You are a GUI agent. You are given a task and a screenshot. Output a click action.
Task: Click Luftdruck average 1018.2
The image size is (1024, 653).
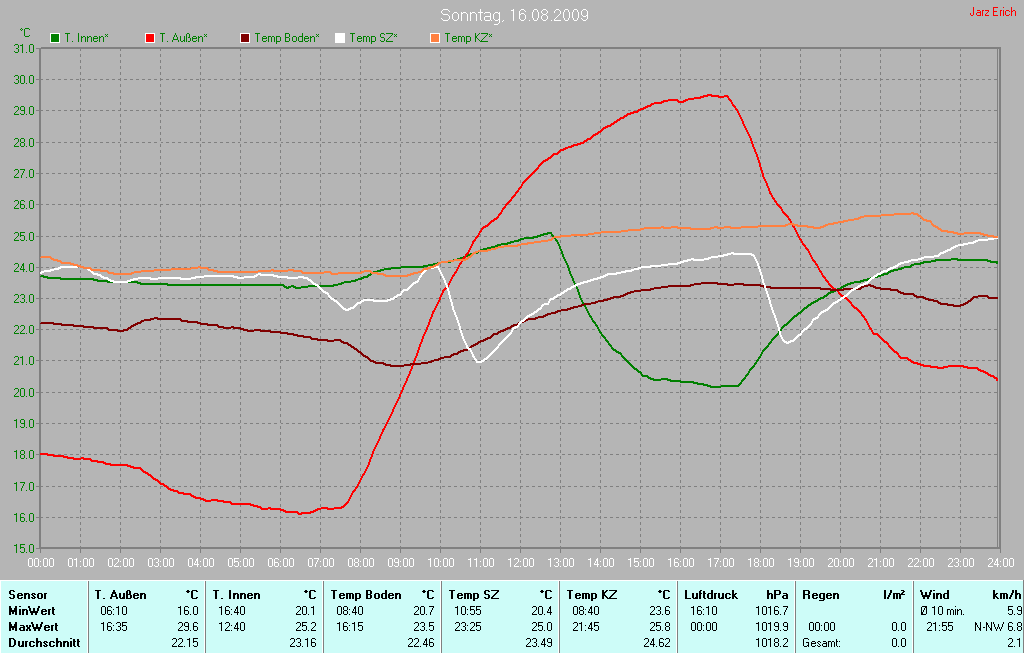coord(773,643)
